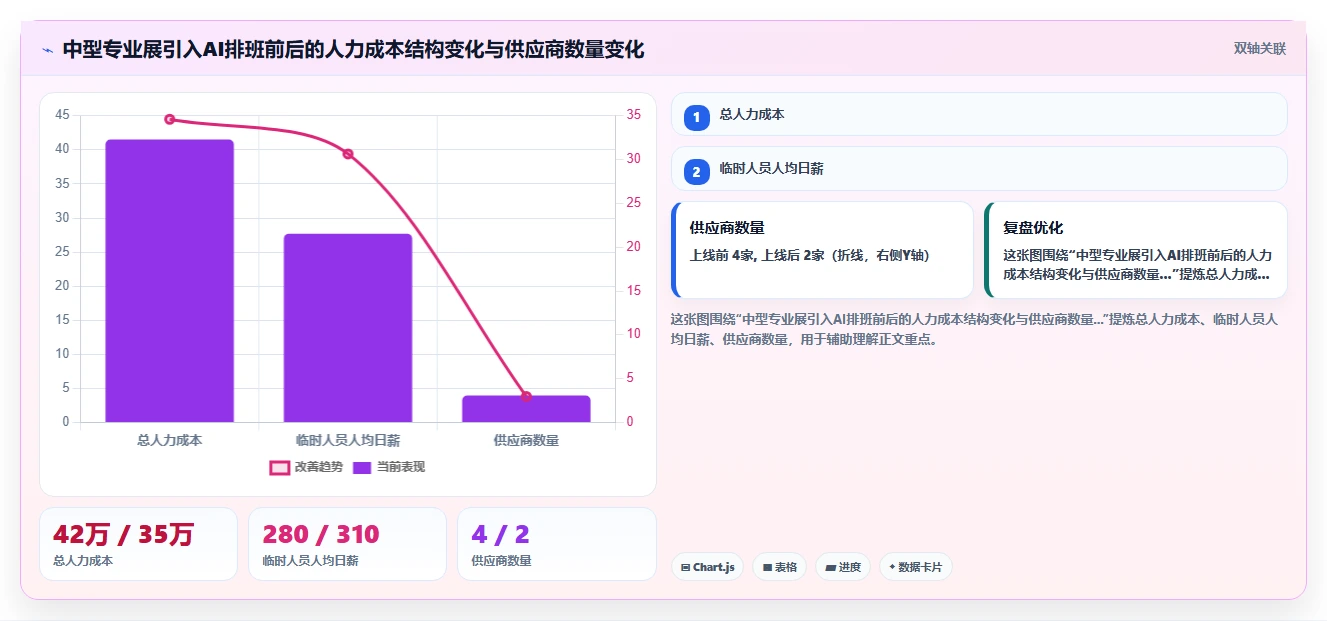Click the Chart.js tag

(x=707, y=567)
